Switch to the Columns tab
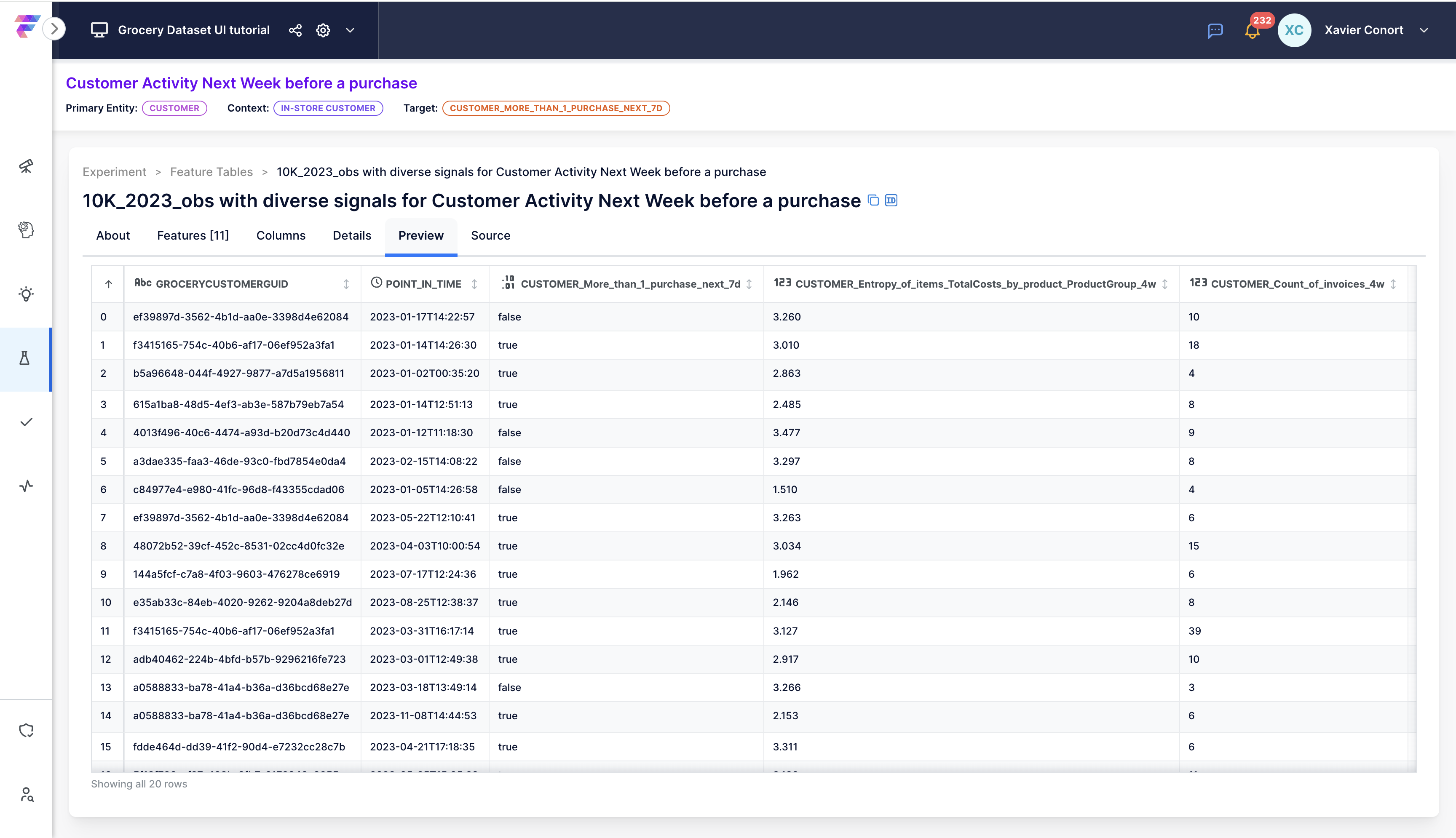Viewport: 1456px width, 838px height. click(x=281, y=235)
